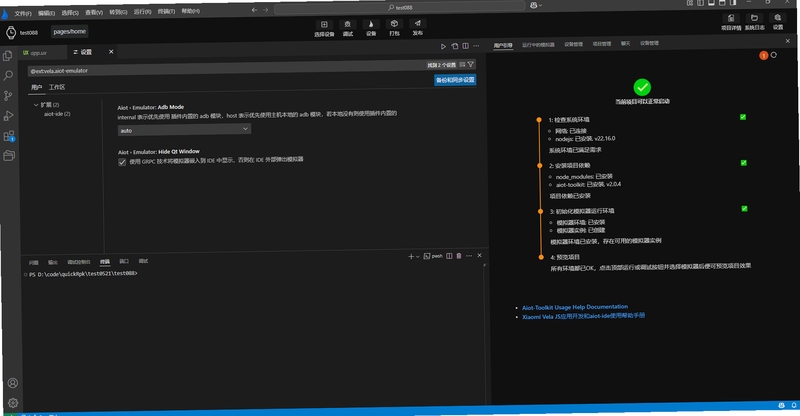Click the orange notification badge
The height and width of the screenshot is (416, 800).
pyautogui.click(x=764, y=56)
